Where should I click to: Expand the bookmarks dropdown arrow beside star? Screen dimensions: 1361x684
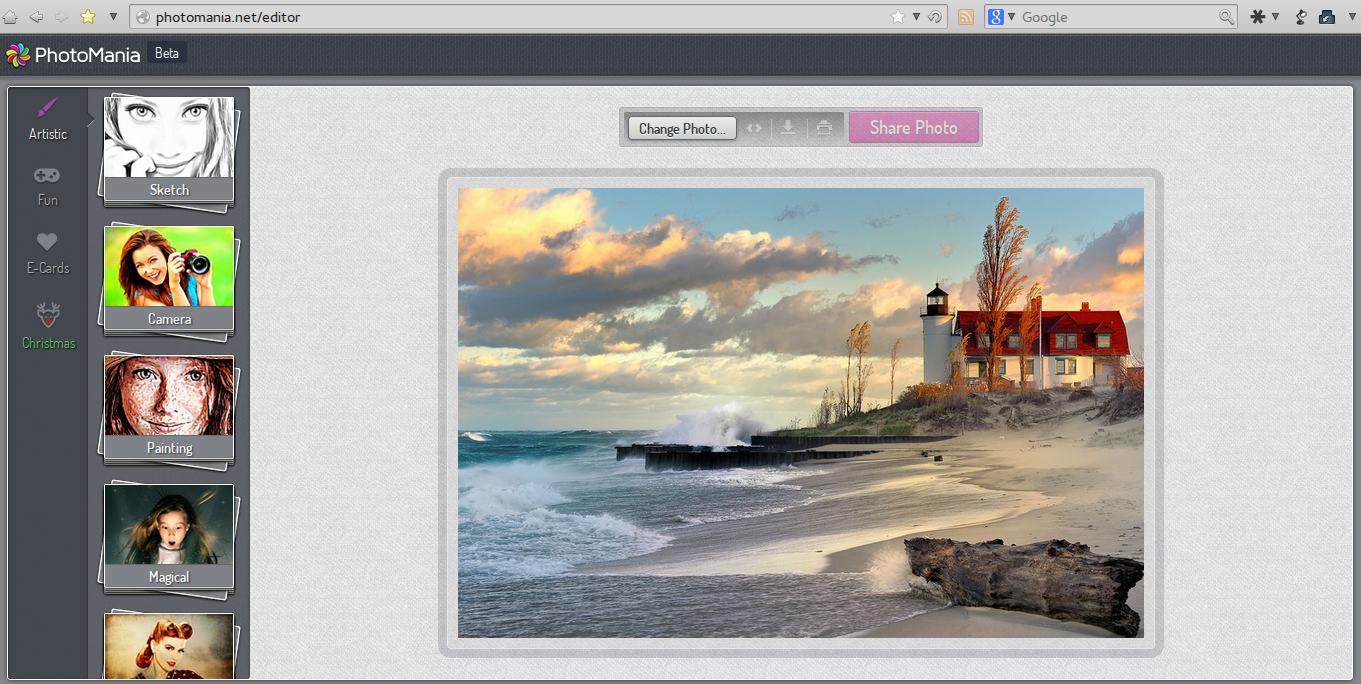tap(113, 17)
